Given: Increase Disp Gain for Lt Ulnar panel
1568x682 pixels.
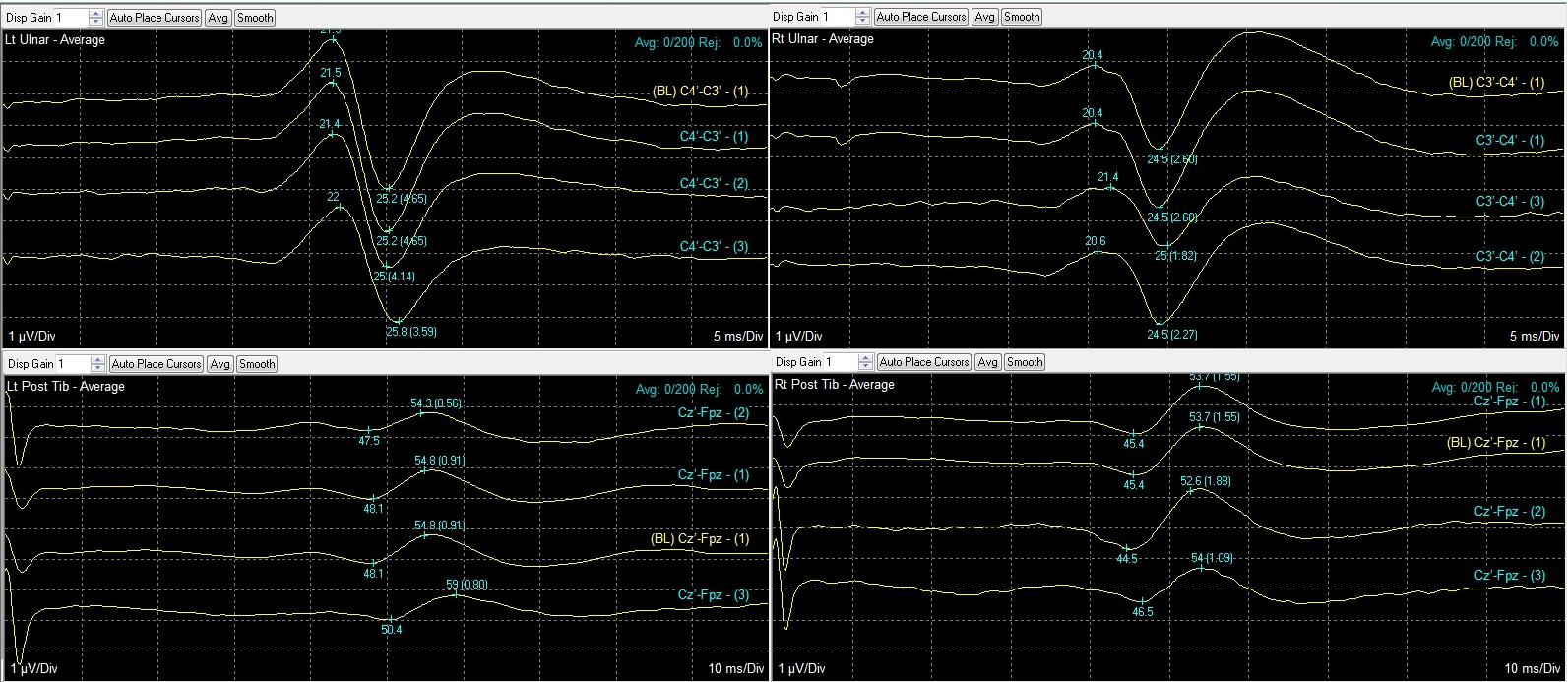Looking at the screenshot, I should point(95,14).
